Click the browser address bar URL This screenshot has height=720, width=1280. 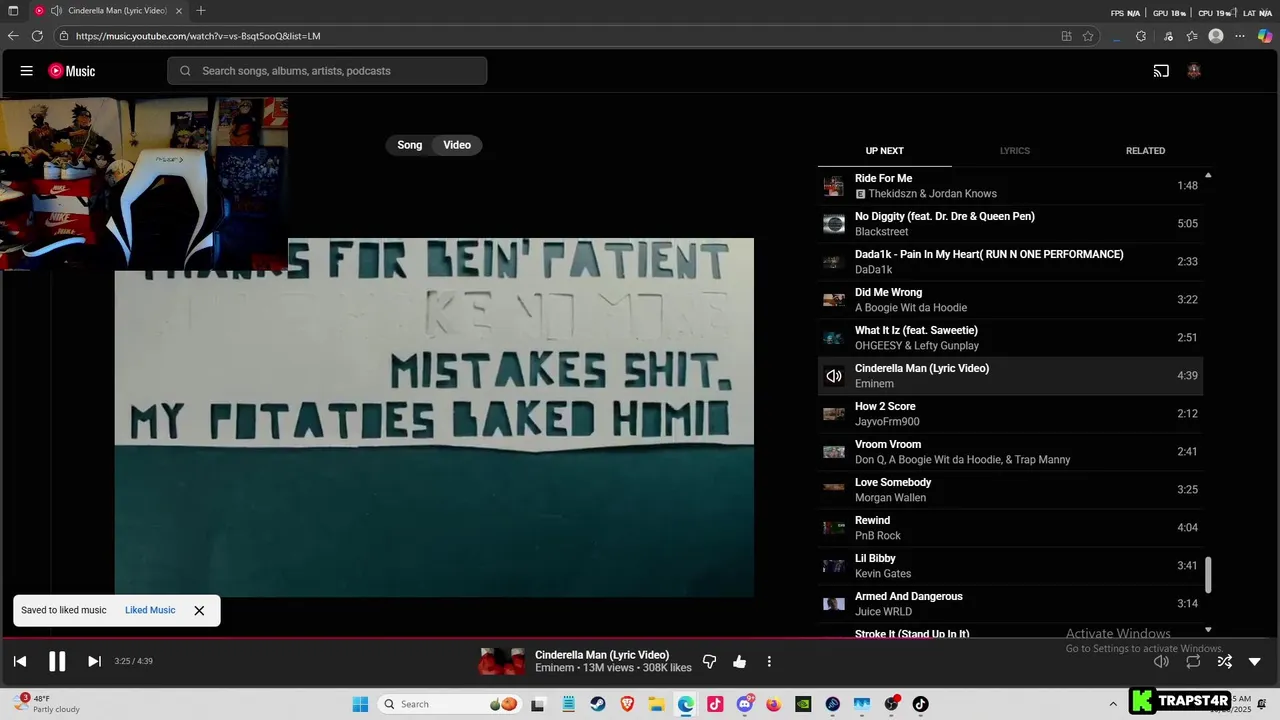198,36
